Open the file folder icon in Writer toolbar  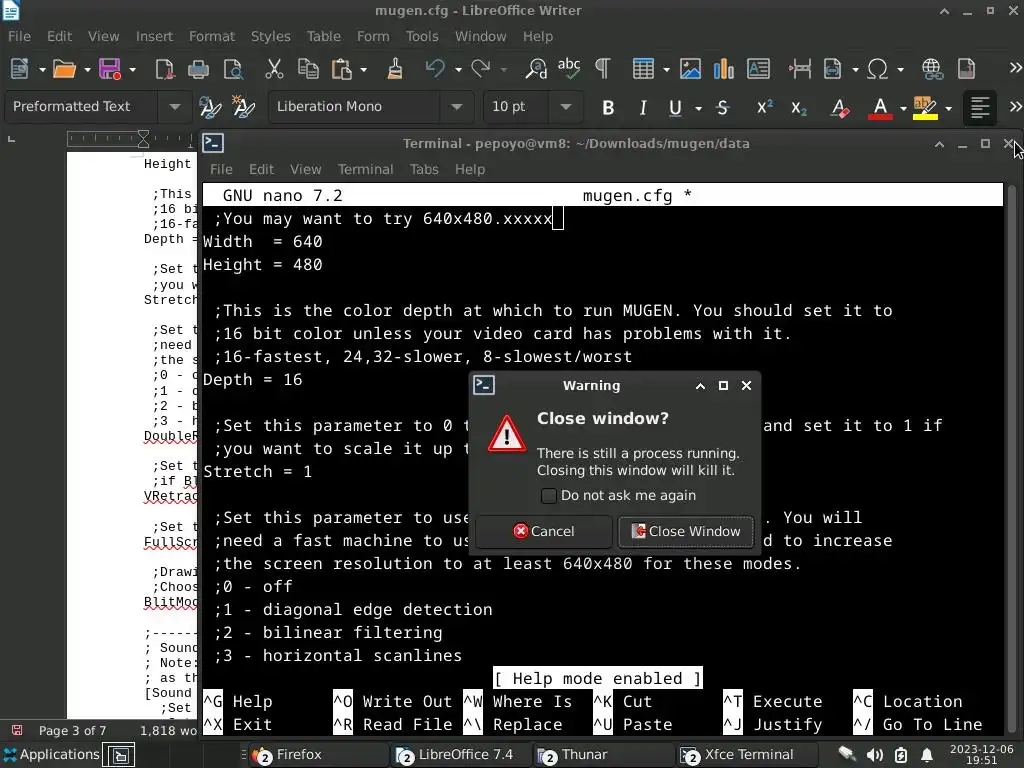(64, 69)
